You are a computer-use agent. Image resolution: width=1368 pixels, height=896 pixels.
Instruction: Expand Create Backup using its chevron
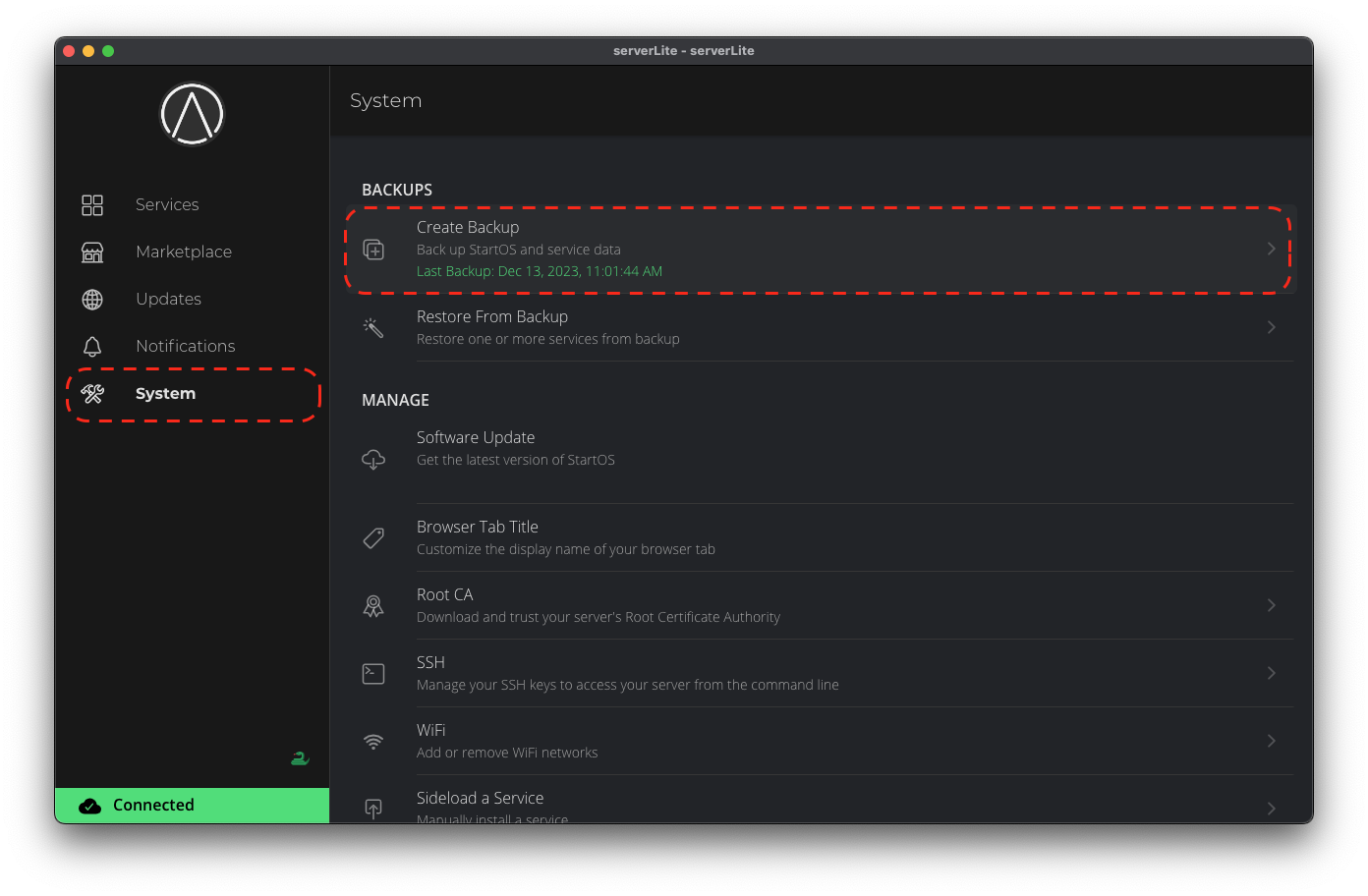pyautogui.click(x=1271, y=250)
